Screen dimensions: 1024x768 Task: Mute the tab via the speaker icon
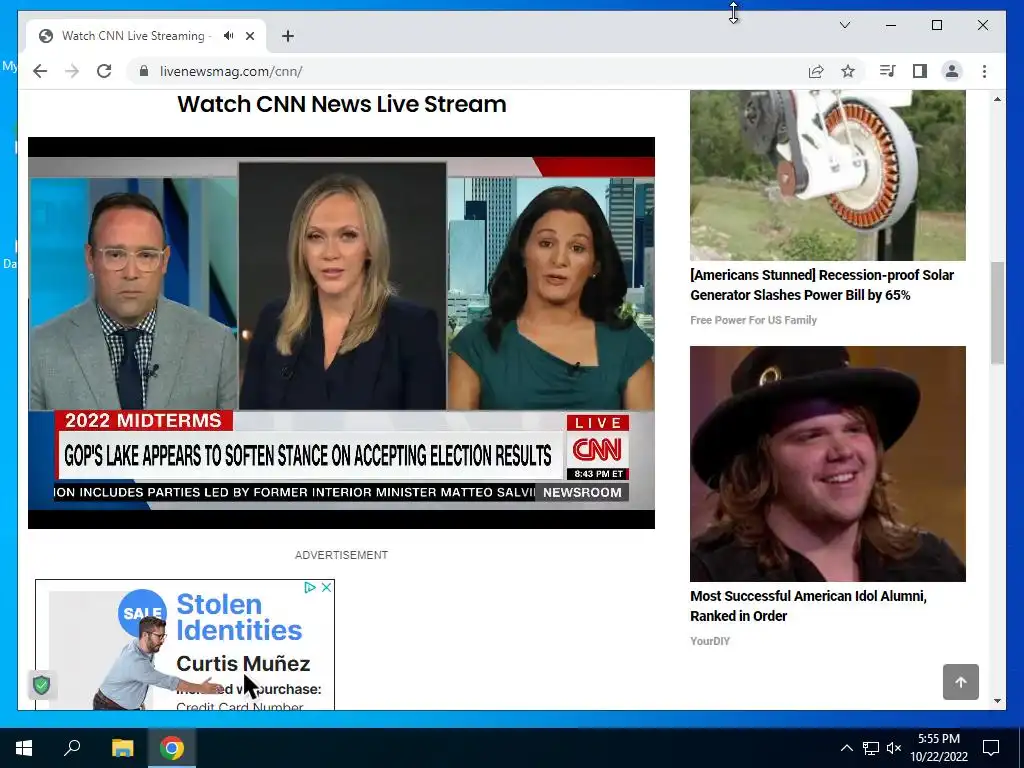coord(228,36)
